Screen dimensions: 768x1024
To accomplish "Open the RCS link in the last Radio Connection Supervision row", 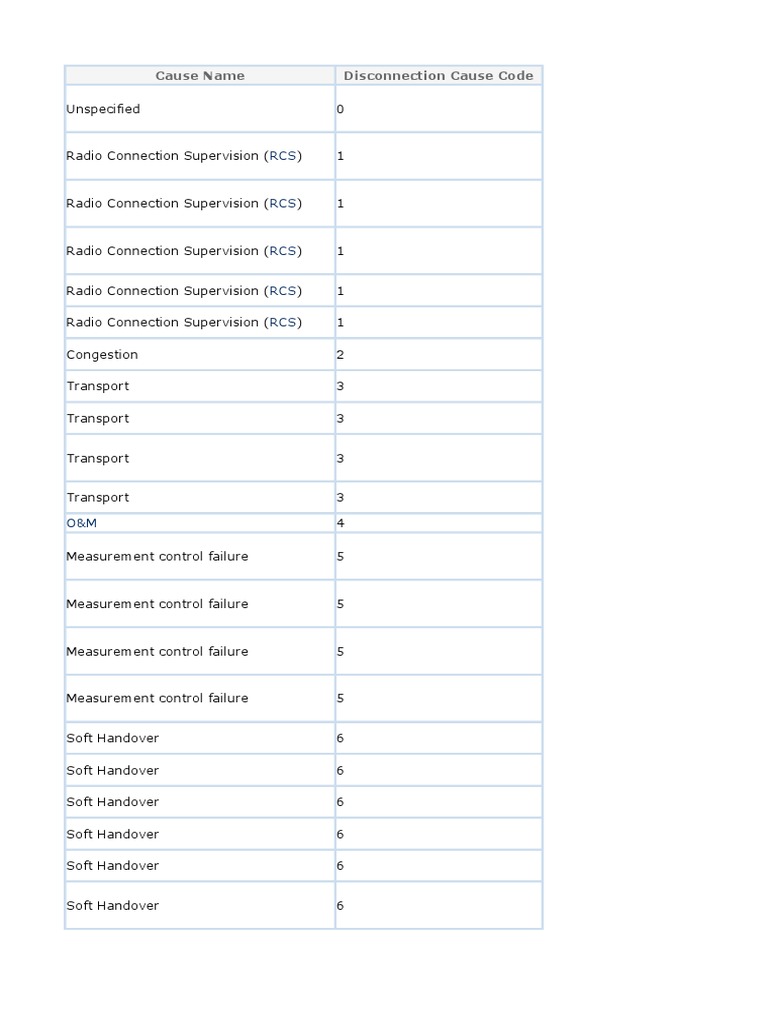I will (x=283, y=323).
